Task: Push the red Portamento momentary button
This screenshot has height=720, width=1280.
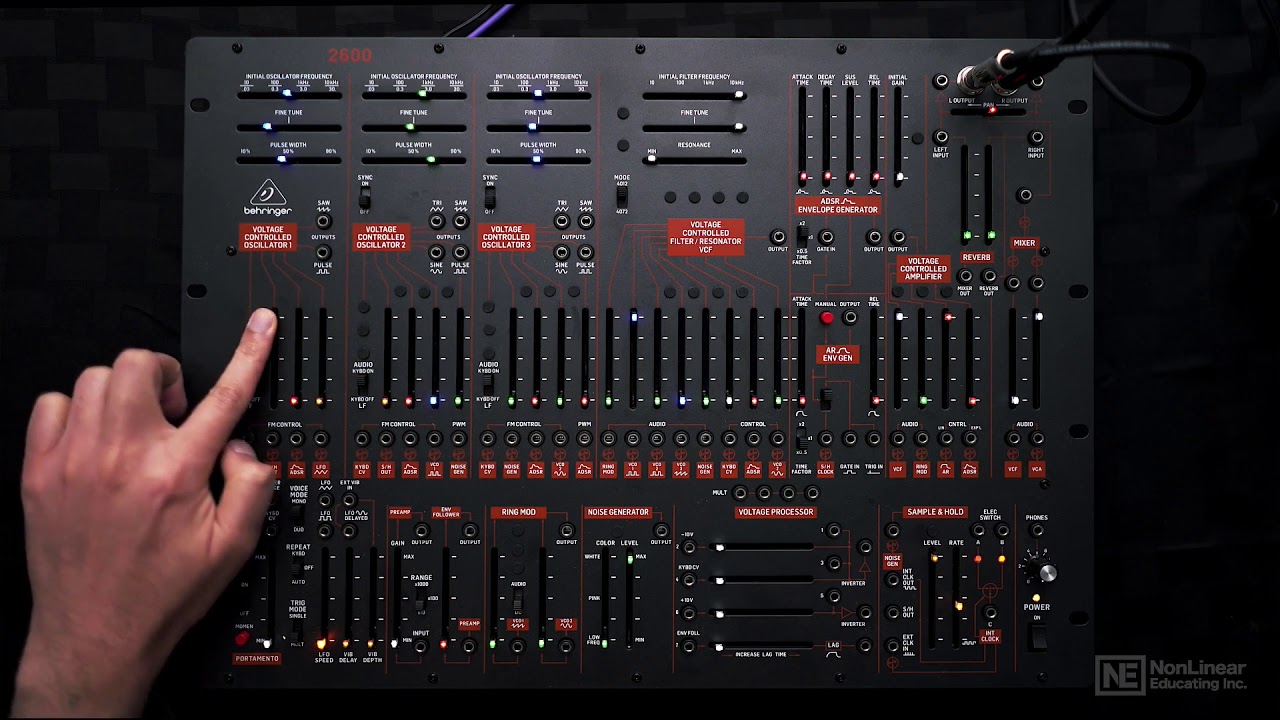Action: pyautogui.click(x=242, y=638)
